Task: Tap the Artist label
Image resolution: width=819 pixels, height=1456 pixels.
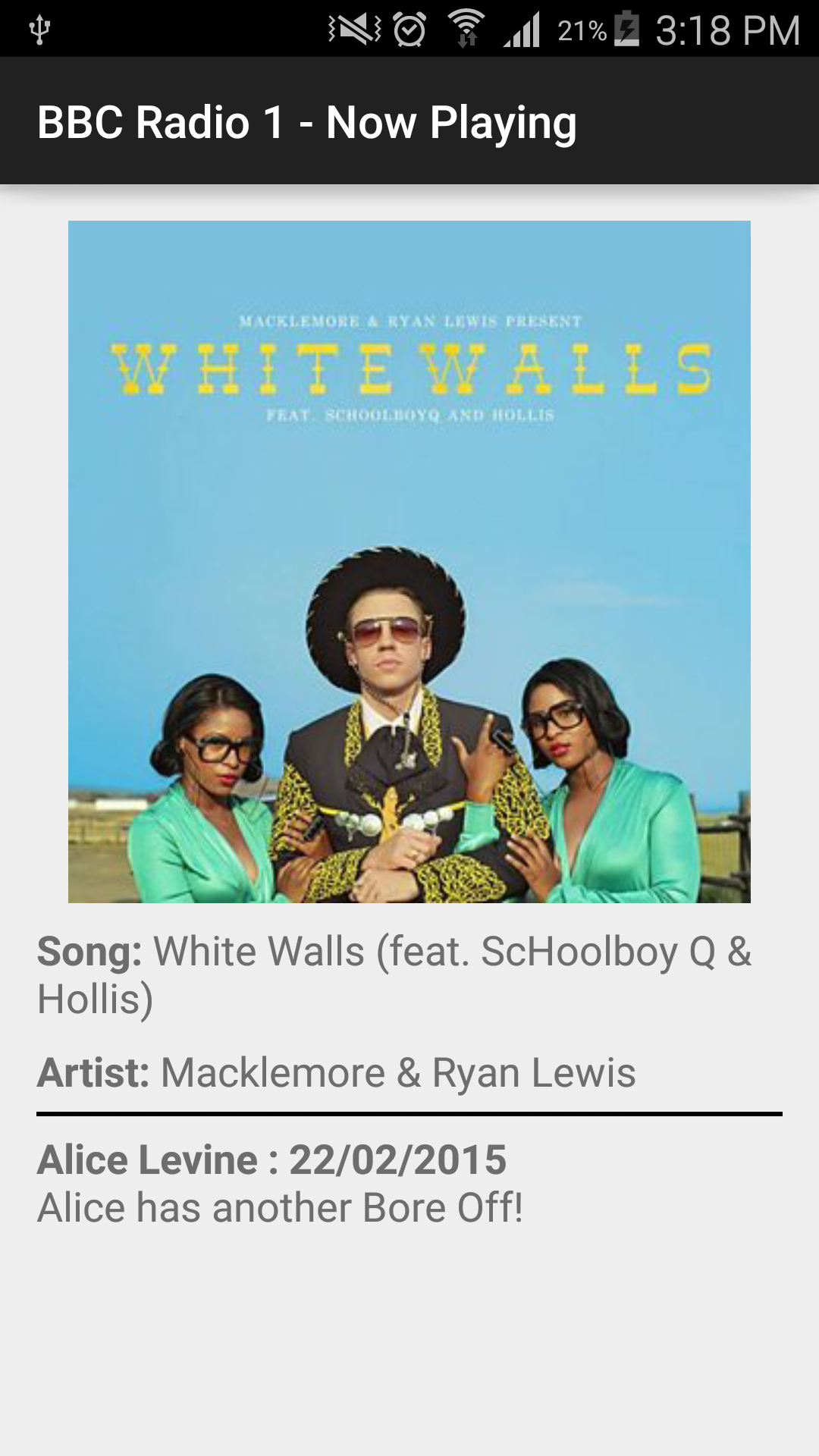Action: (93, 1072)
